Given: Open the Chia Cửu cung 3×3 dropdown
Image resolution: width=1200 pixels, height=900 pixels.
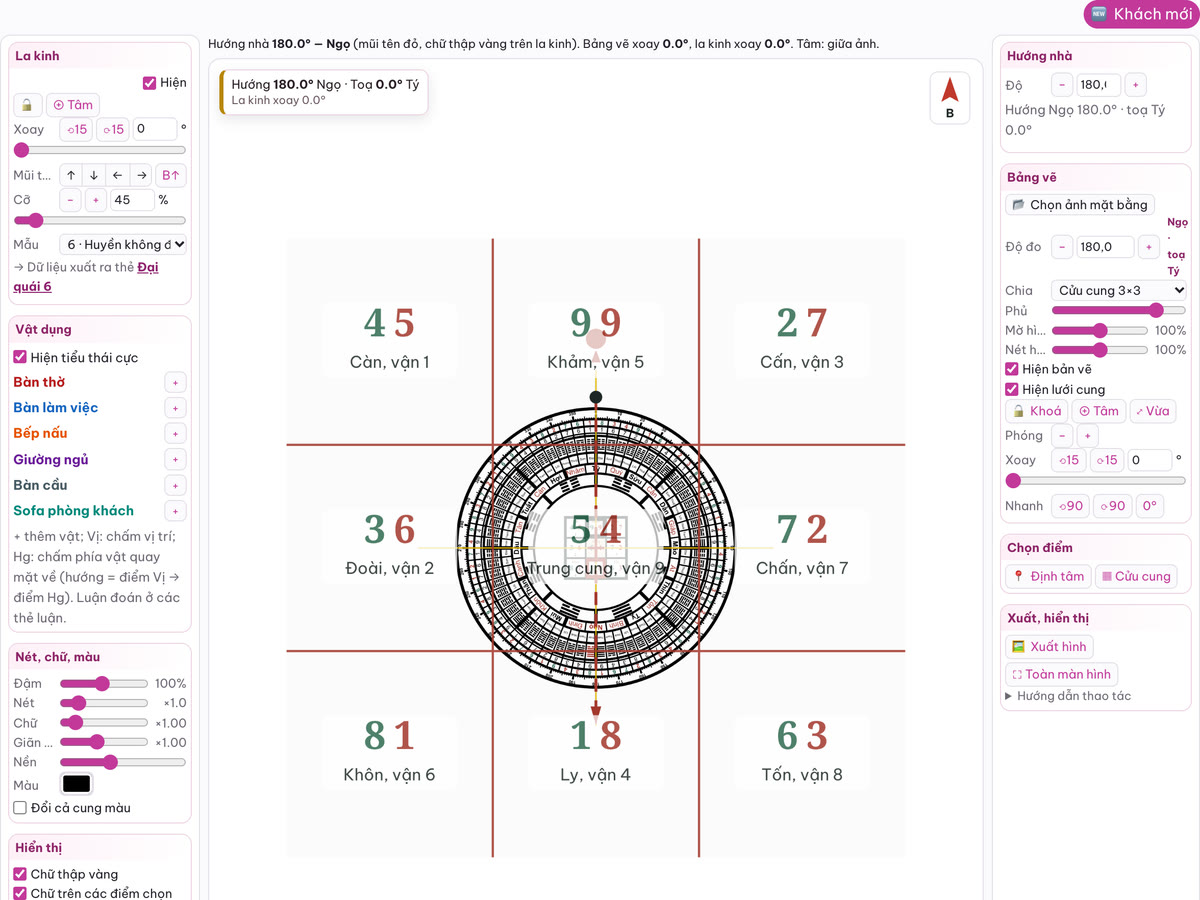Looking at the screenshot, I should click(1119, 291).
